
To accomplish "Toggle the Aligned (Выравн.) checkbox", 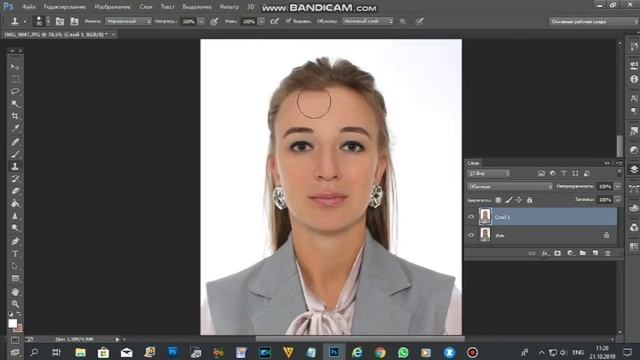I will [289, 21].
